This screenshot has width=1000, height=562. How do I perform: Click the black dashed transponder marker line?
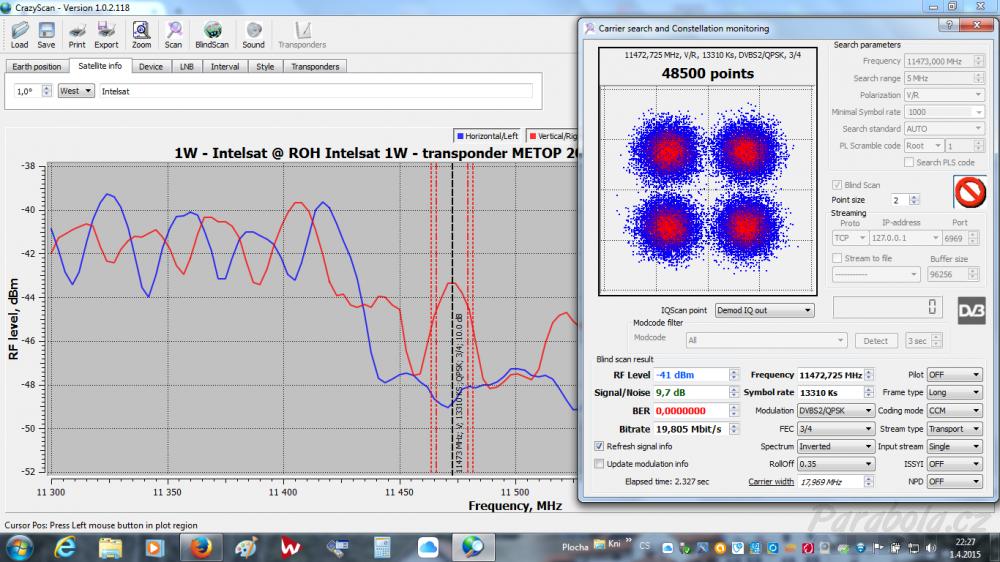click(x=453, y=319)
